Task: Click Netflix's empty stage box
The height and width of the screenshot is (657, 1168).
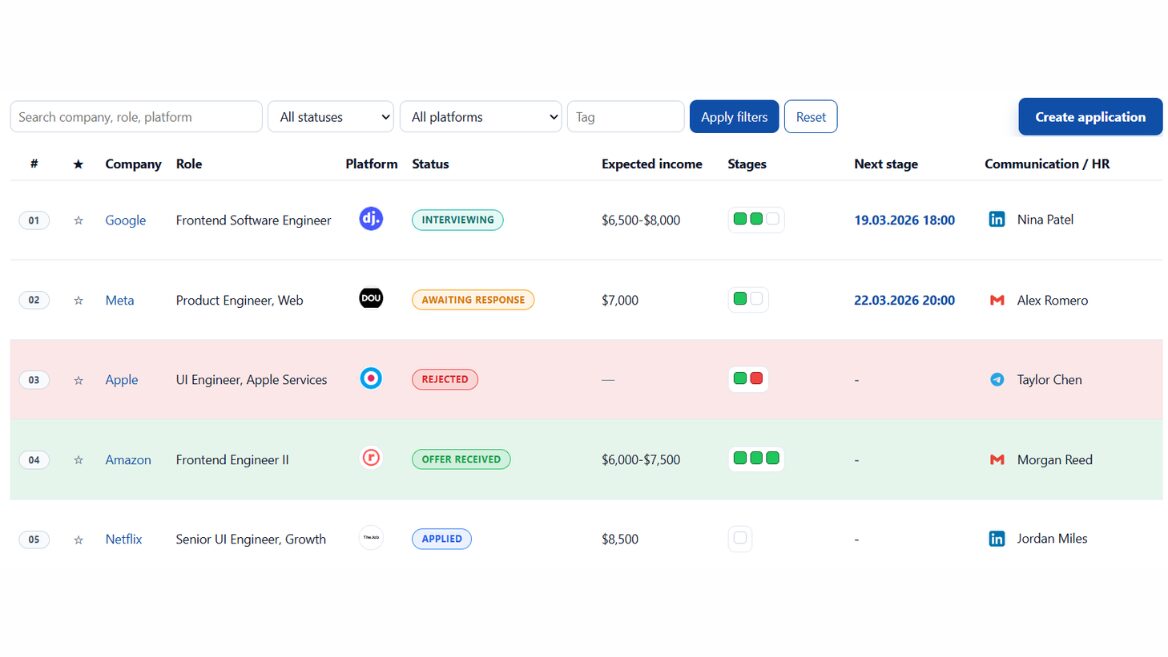Action: [x=740, y=538]
